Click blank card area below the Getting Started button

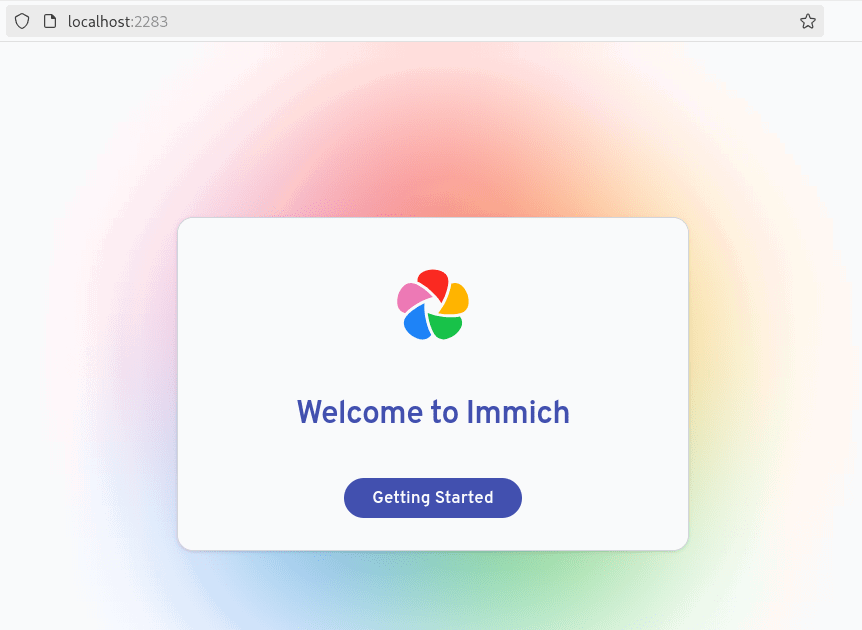click(x=433, y=534)
